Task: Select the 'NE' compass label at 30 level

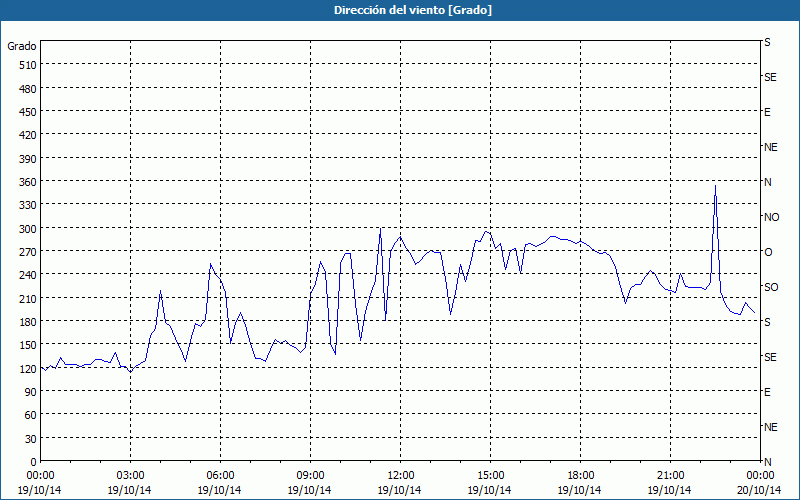Action: 771,427
